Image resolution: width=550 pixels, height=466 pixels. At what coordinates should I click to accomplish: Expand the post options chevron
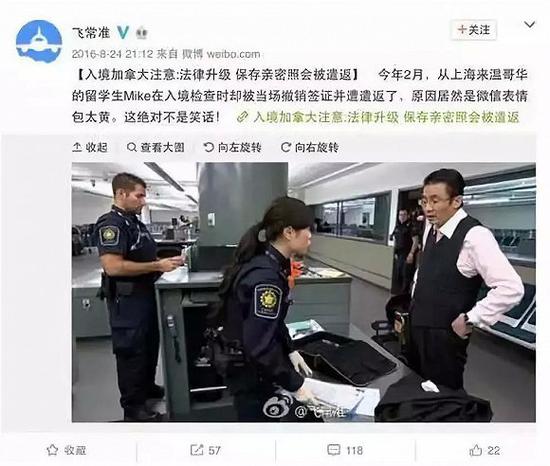(x=529, y=25)
